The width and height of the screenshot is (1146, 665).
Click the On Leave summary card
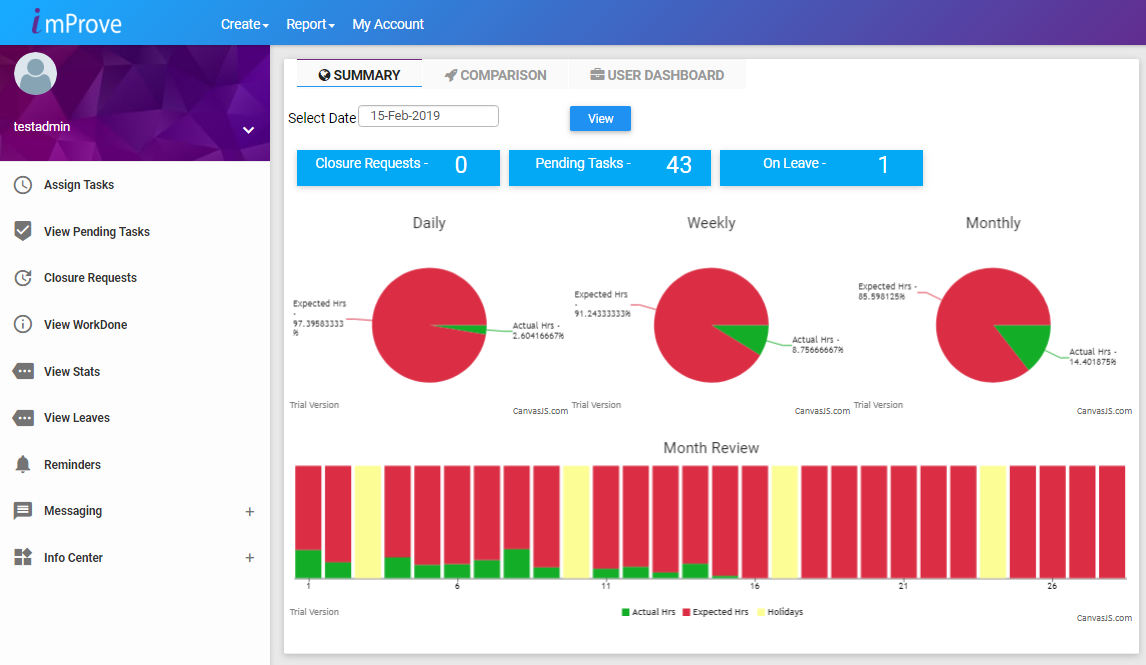(x=821, y=167)
